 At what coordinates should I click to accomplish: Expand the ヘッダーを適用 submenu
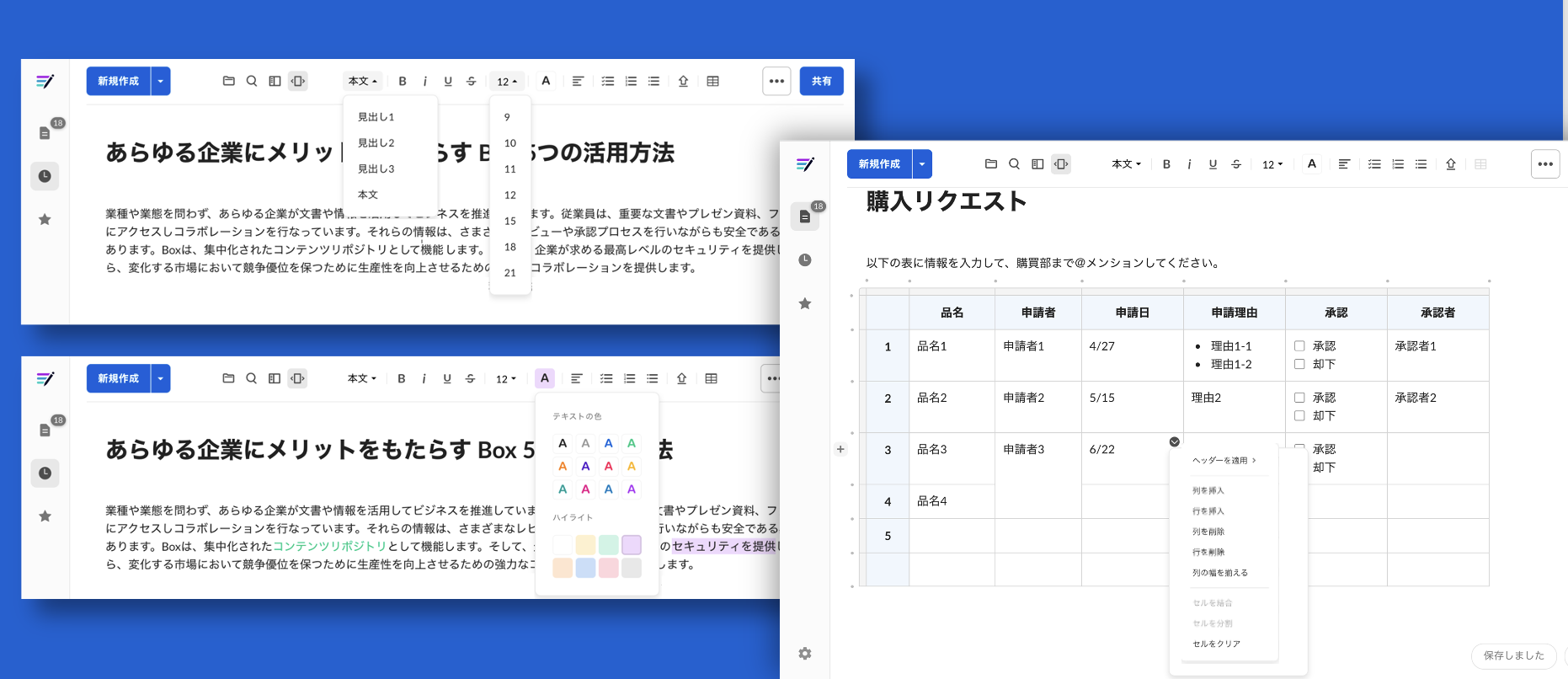coord(1224,460)
